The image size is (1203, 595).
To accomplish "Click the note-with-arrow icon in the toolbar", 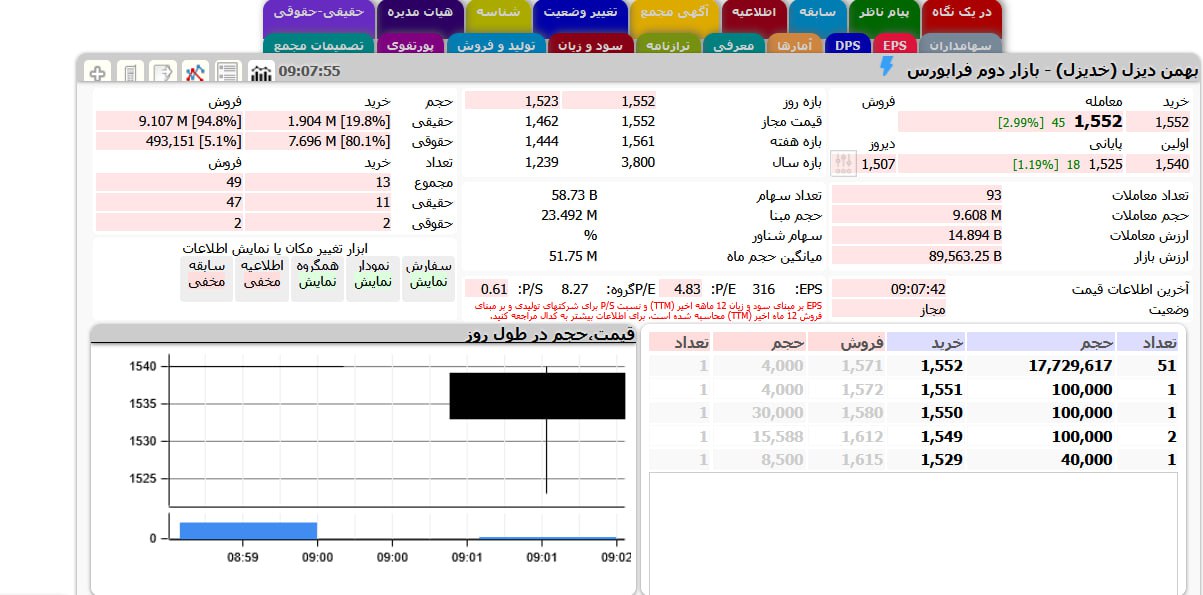I will point(163,72).
